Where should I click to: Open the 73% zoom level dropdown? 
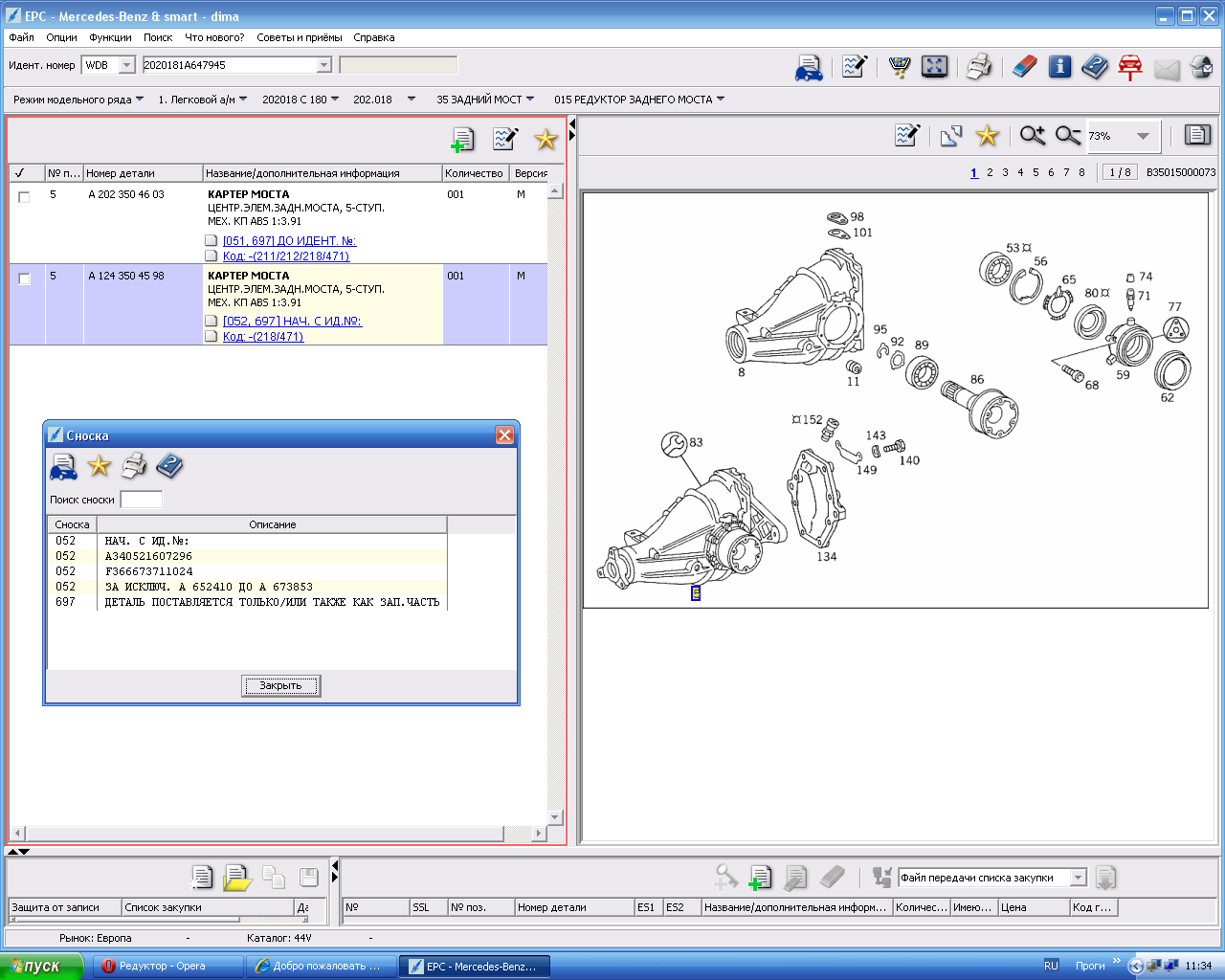[1143, 136]
